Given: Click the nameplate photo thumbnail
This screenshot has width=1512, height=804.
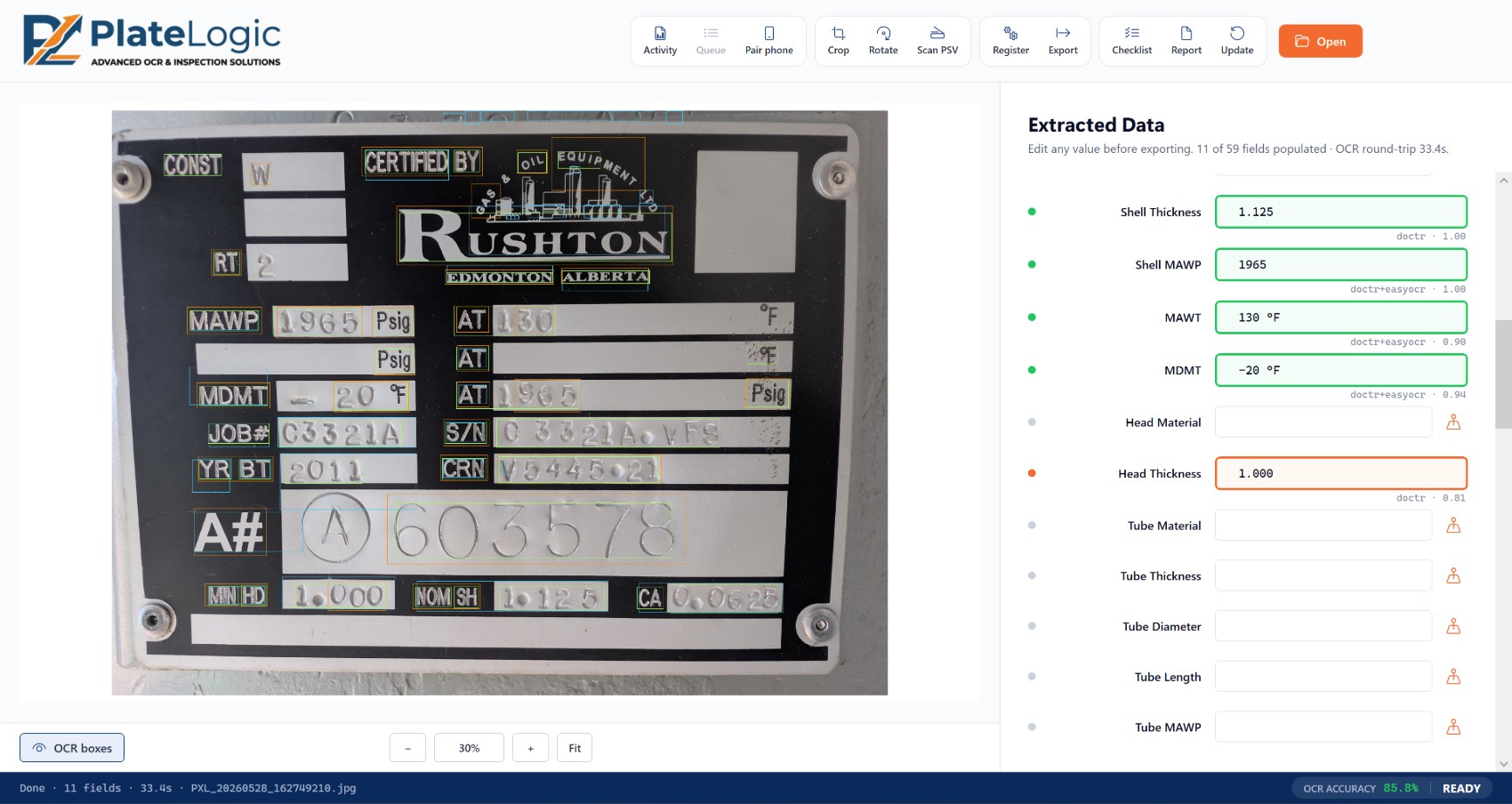Looking at the screenshot, I should 499,403.
